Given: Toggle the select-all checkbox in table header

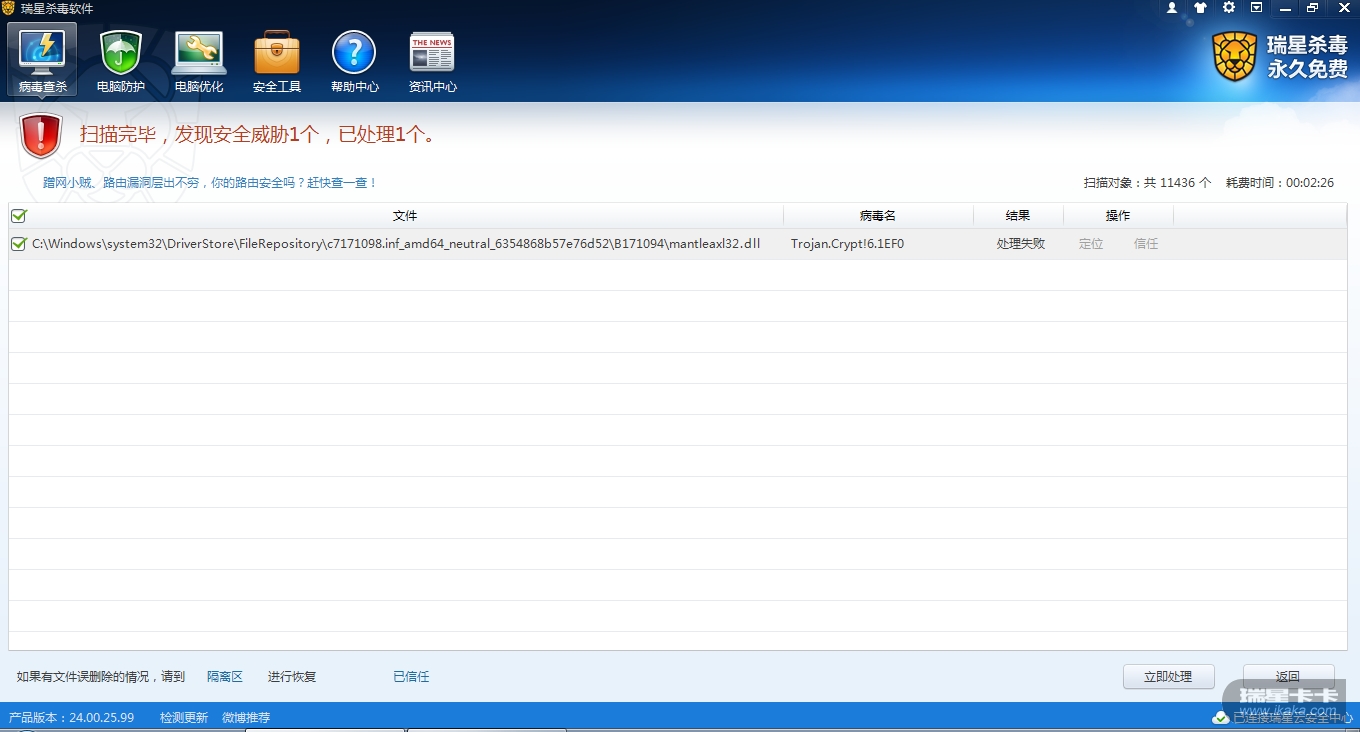Looking at the screenshot, I should [19, 216].
